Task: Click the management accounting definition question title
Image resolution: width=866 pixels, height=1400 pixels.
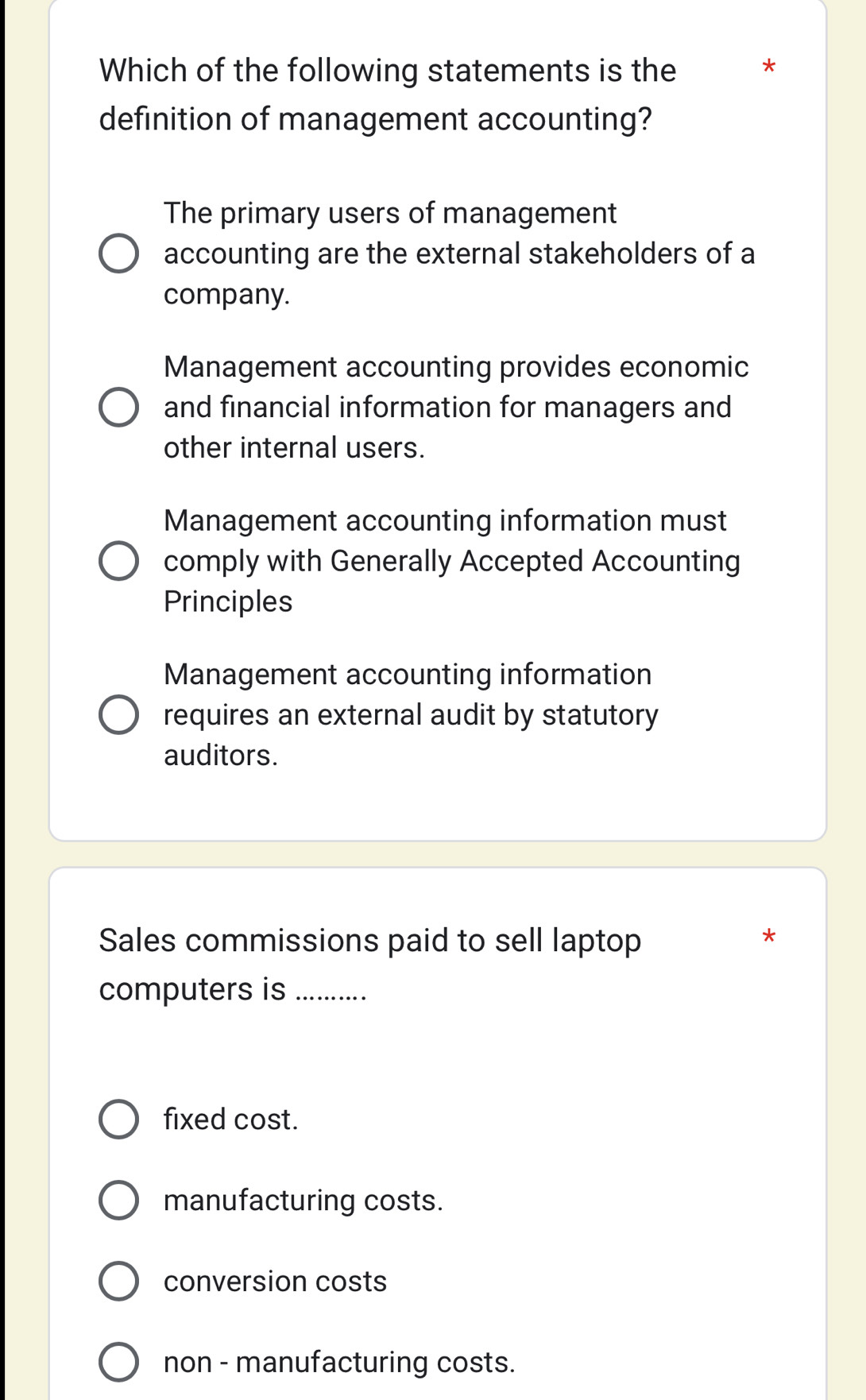Action: pyautogui.click(x=387, y=95)
